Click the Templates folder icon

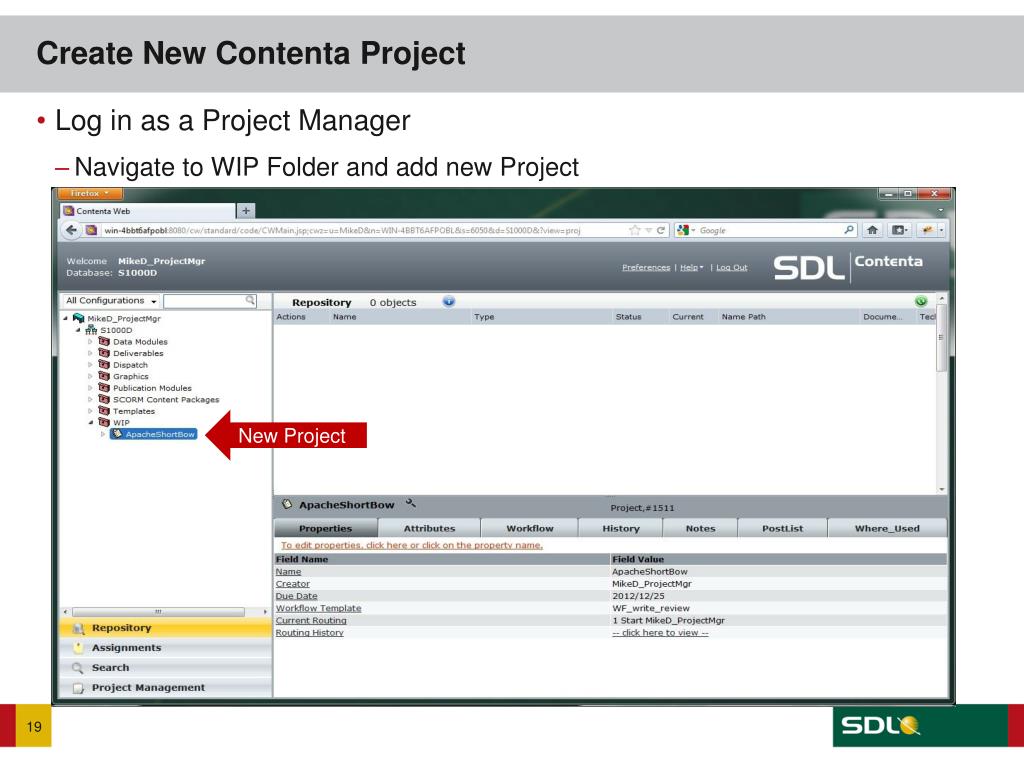pos(104,411)
